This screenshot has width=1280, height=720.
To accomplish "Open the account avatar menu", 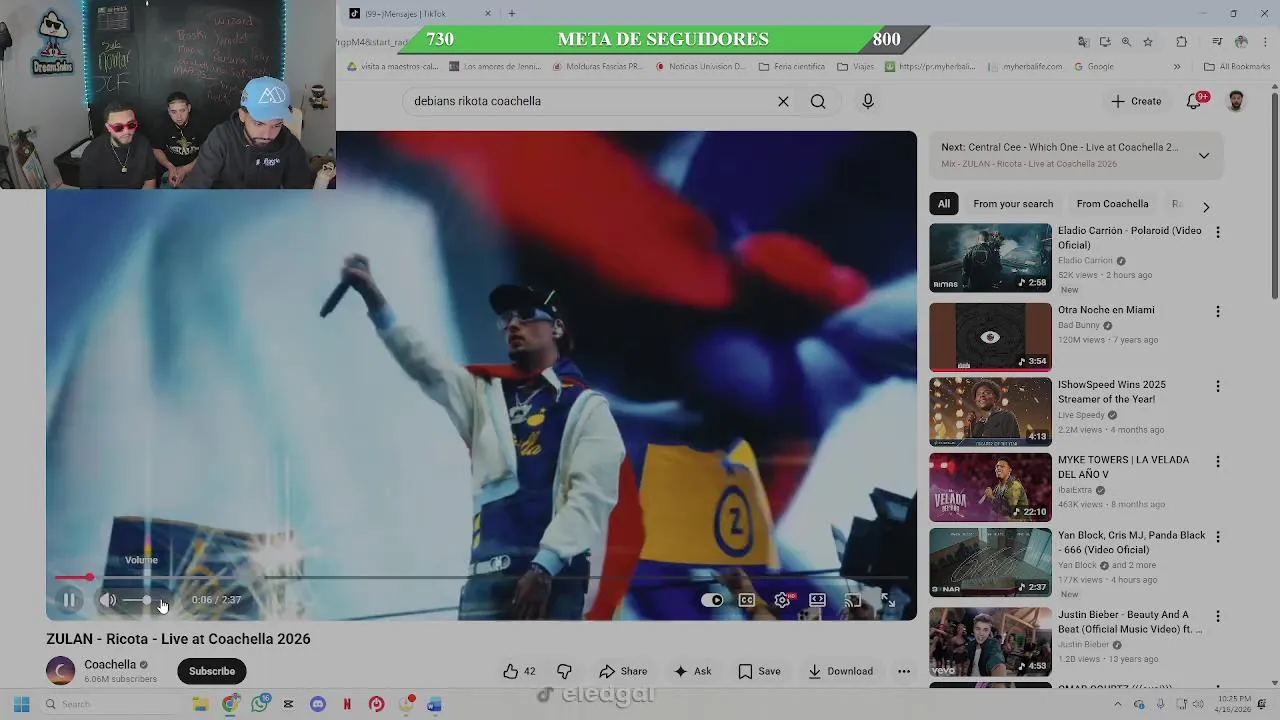I will [x=1236, y=101].
